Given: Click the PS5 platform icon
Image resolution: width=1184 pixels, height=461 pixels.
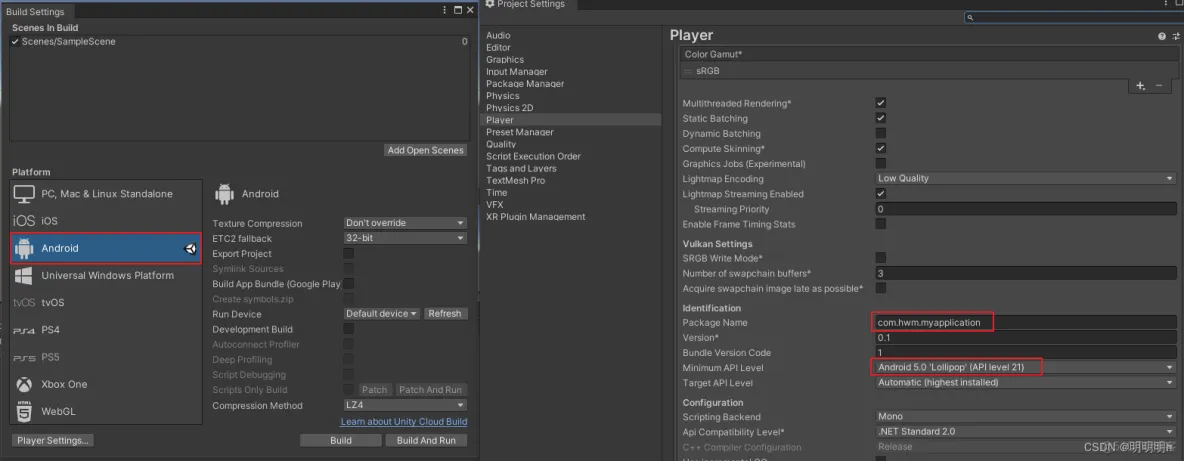Looking at the screenshot, I should [x=23, y=357].
